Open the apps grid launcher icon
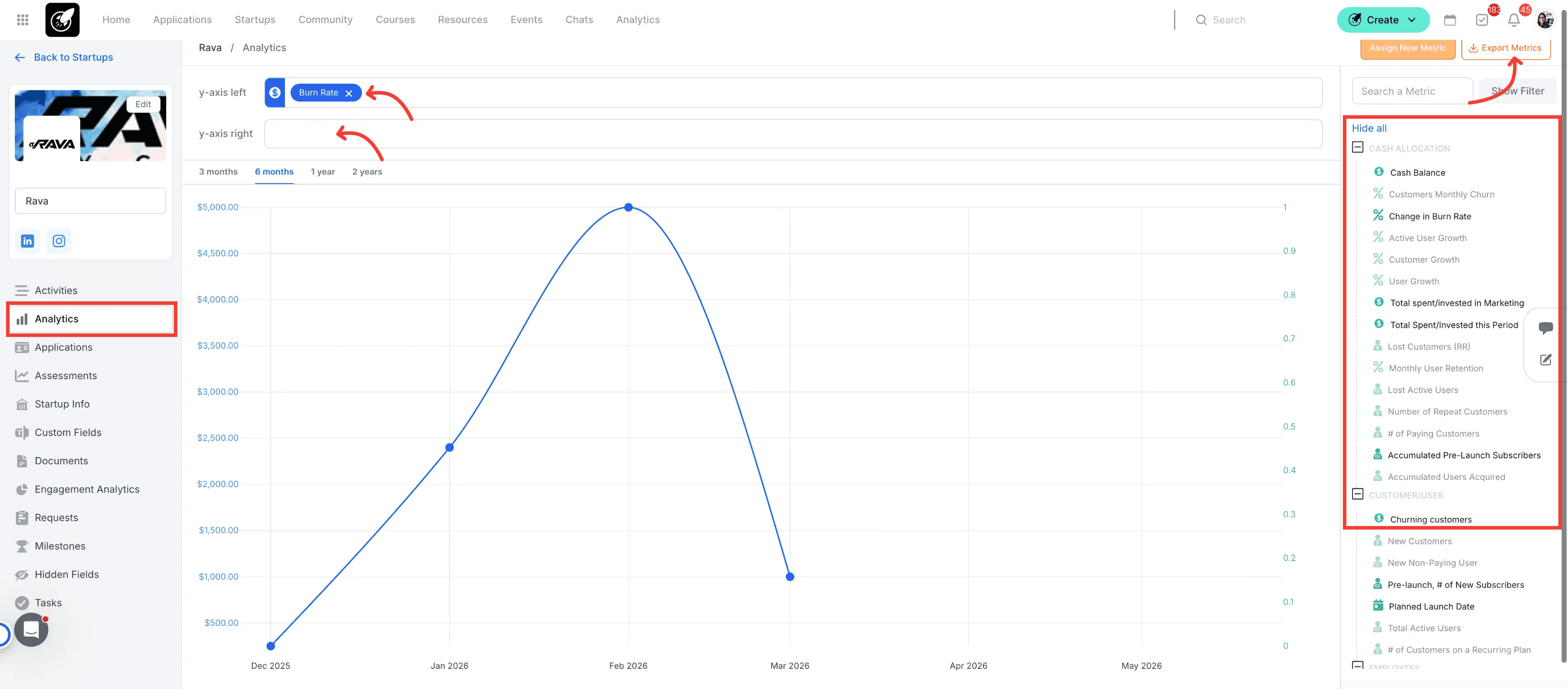Image resolution: width=1568 pixels, height=689 pixels. pos(22,19)
